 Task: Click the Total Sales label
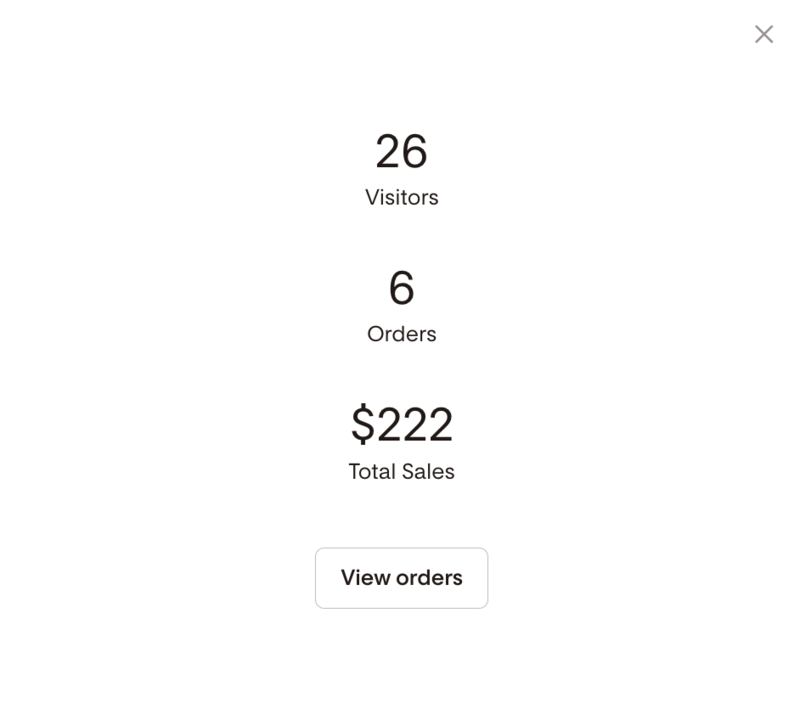tap(402, 471)
